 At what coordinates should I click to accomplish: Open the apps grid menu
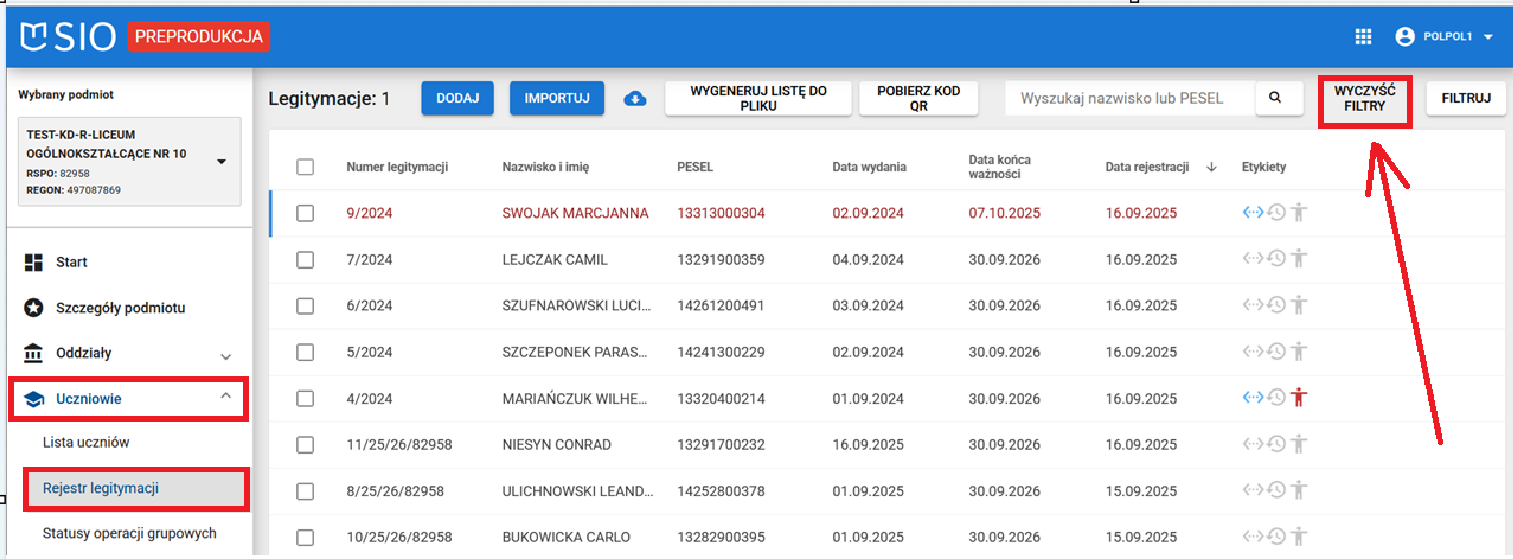[1362, 37]
